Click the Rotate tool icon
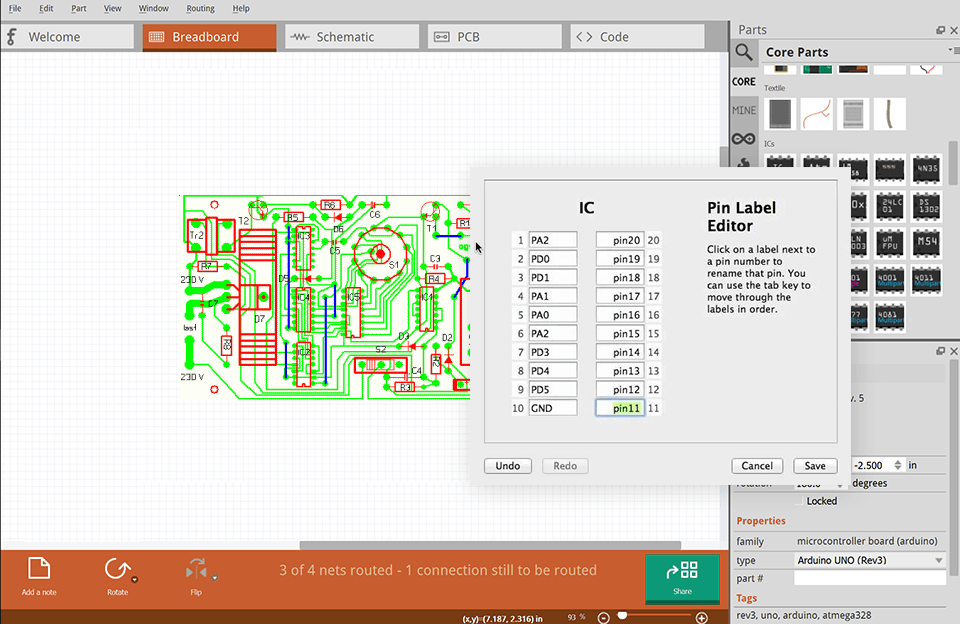Screen dimensions: 960x624 (117, 570)
